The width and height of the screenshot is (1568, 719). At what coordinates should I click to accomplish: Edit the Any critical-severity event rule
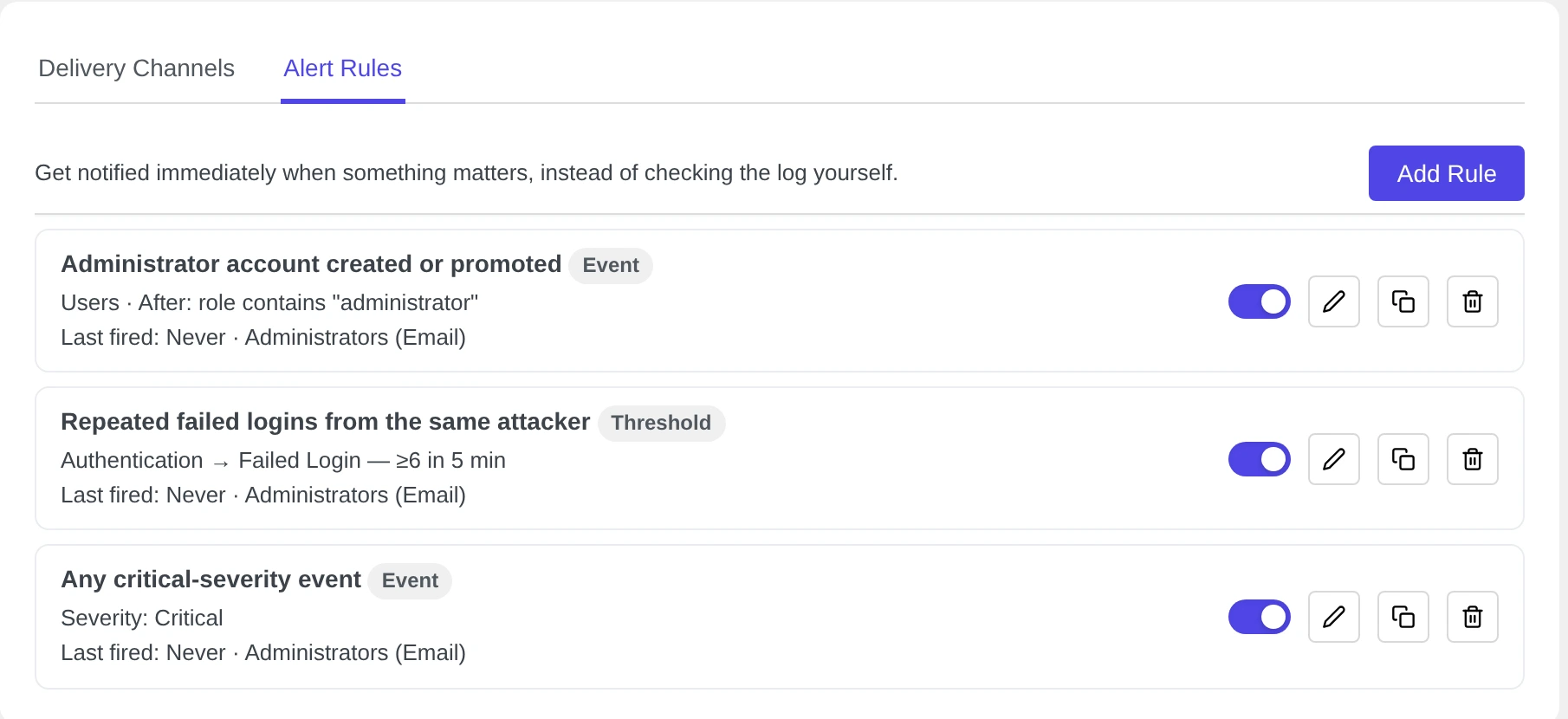(1334, 617)
